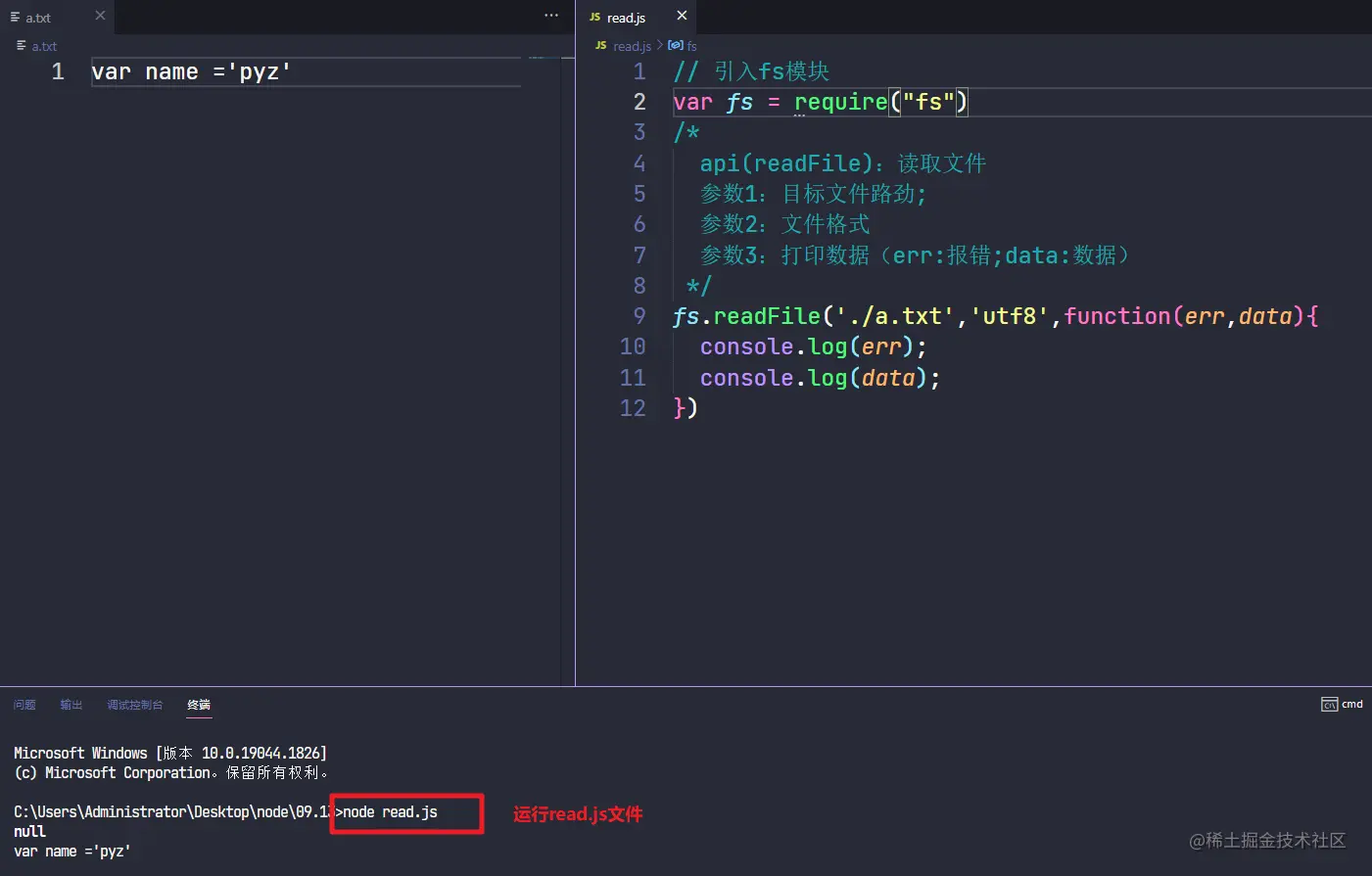Click the "require" keyword on line 2
Screen dimensions: 1372x876
[840, 102]
